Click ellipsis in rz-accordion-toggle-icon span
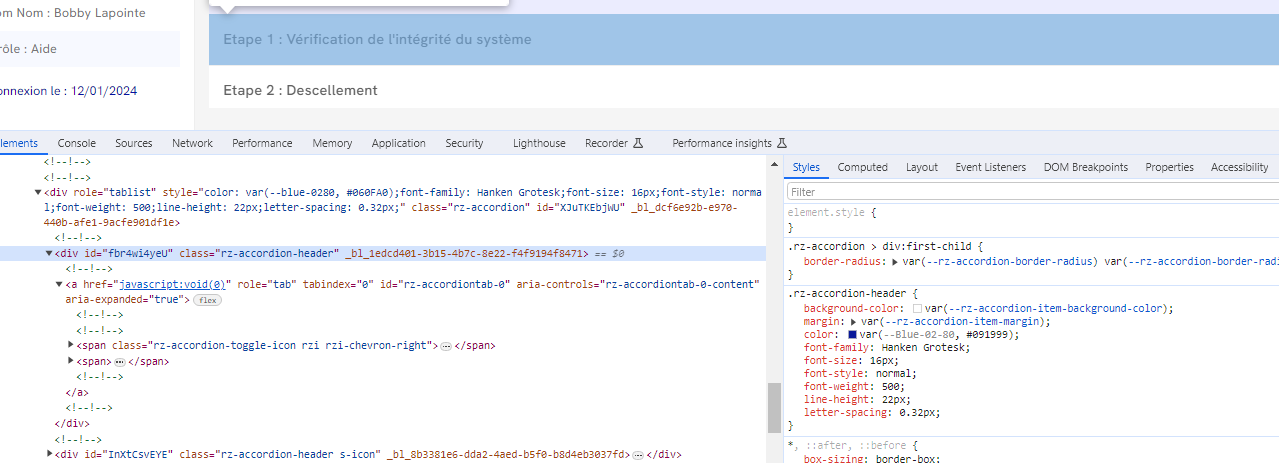The width and height of the screenshot is (1279, 463). (446, 346)
